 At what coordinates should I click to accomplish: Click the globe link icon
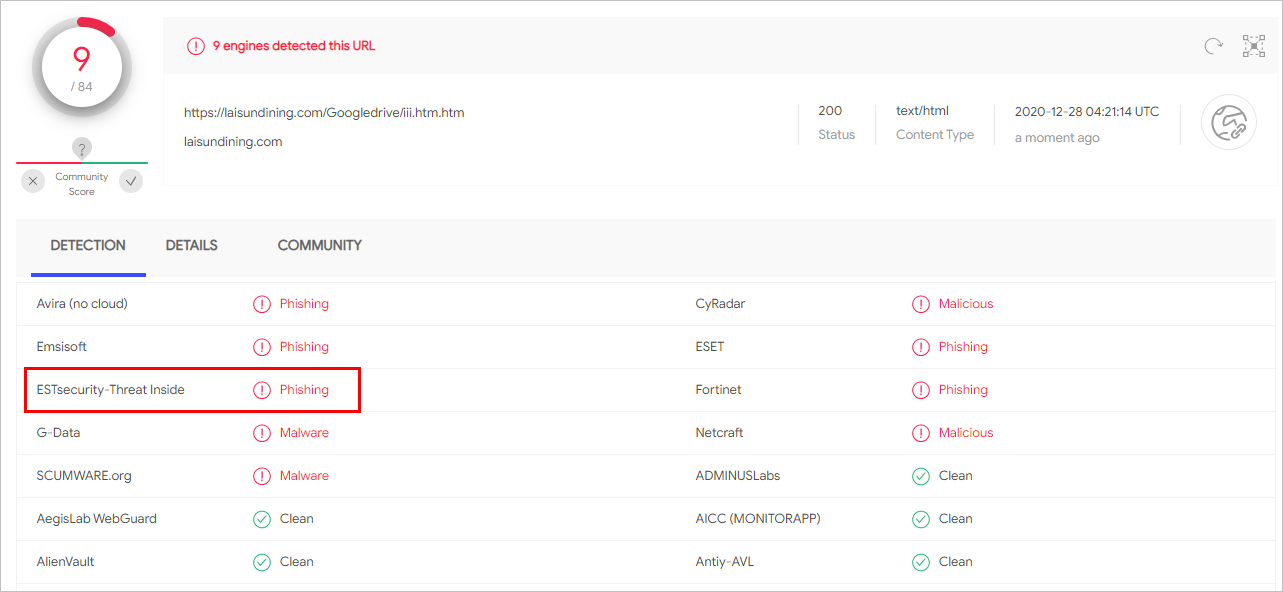pyautogui.click(x=1228, y=122)
